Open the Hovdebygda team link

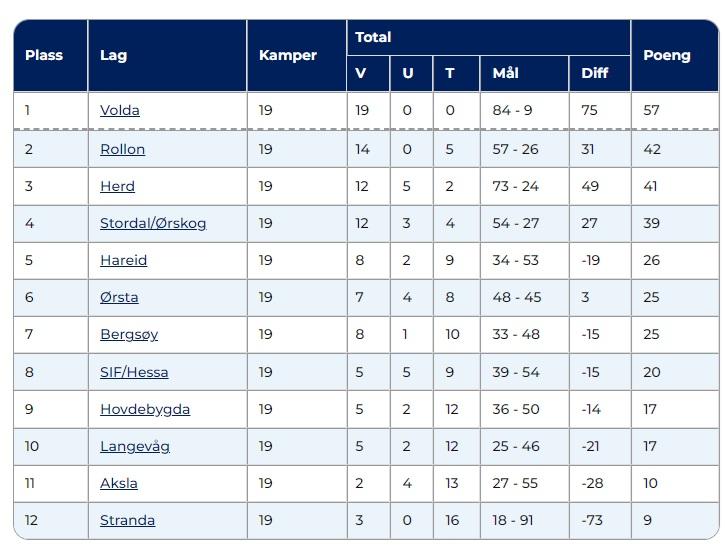145,409
